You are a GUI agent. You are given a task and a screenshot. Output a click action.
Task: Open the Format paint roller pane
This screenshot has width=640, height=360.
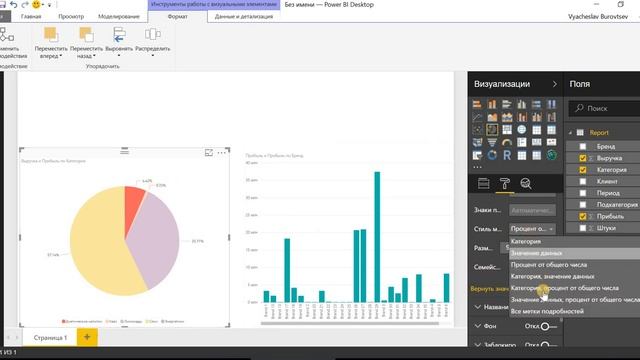click(x=505, y=184)
